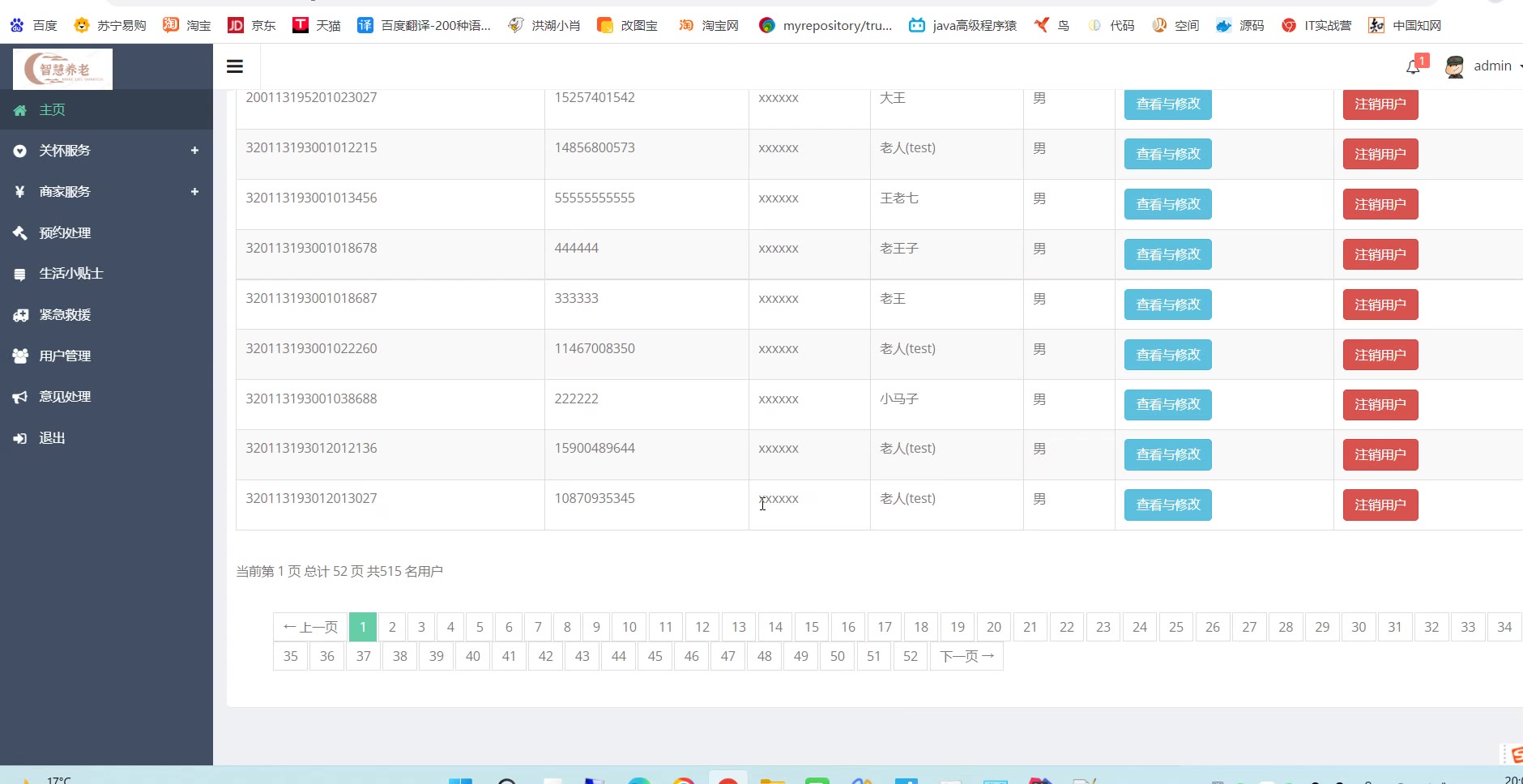Open the 天猫 bookmark

tap(316, 25)
